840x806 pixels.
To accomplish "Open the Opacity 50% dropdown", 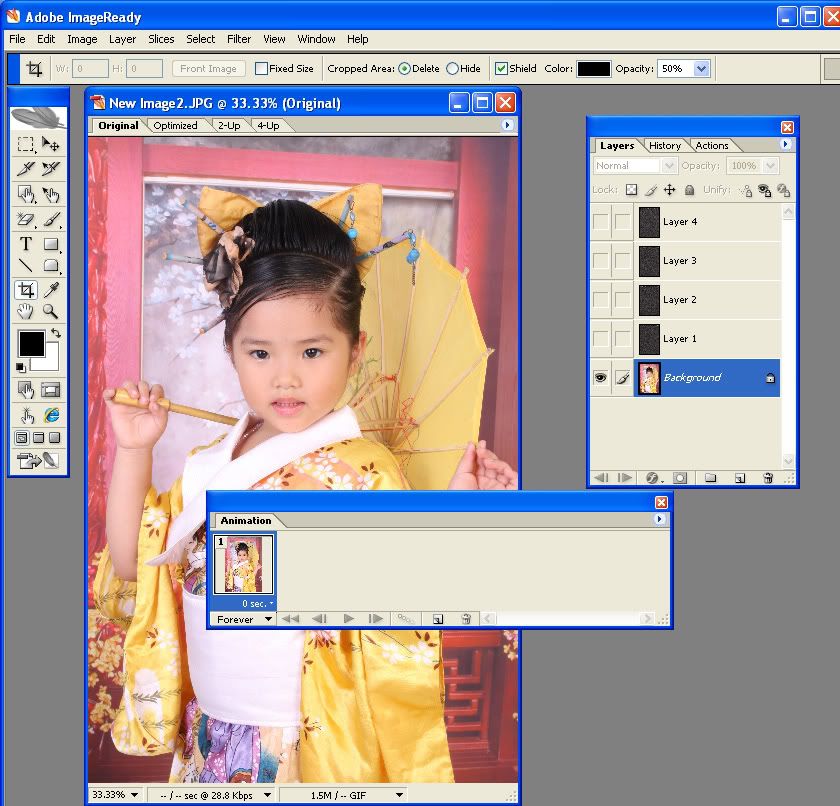I will click(x=701, y=69).
